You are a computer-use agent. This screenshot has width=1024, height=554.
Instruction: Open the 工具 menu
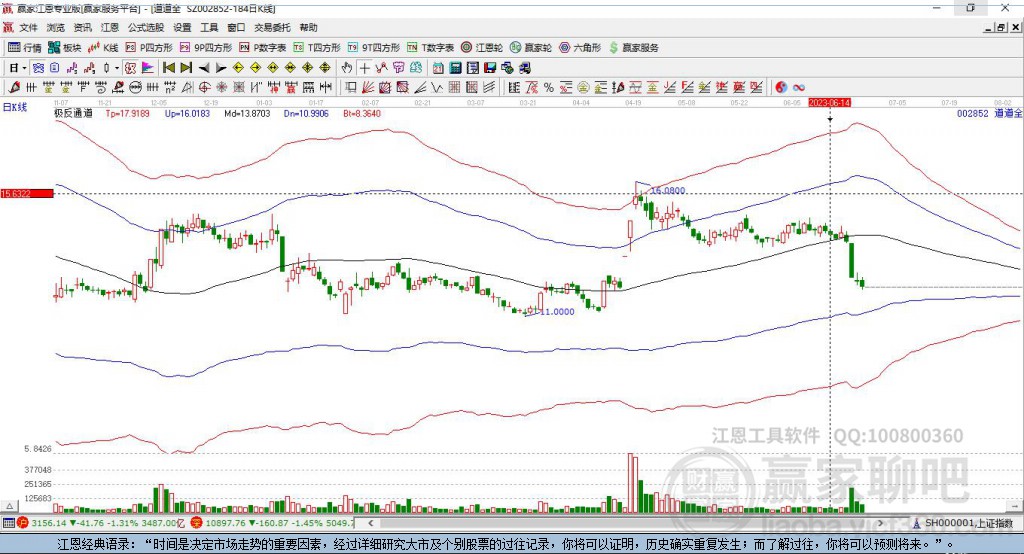pos(209,27)
